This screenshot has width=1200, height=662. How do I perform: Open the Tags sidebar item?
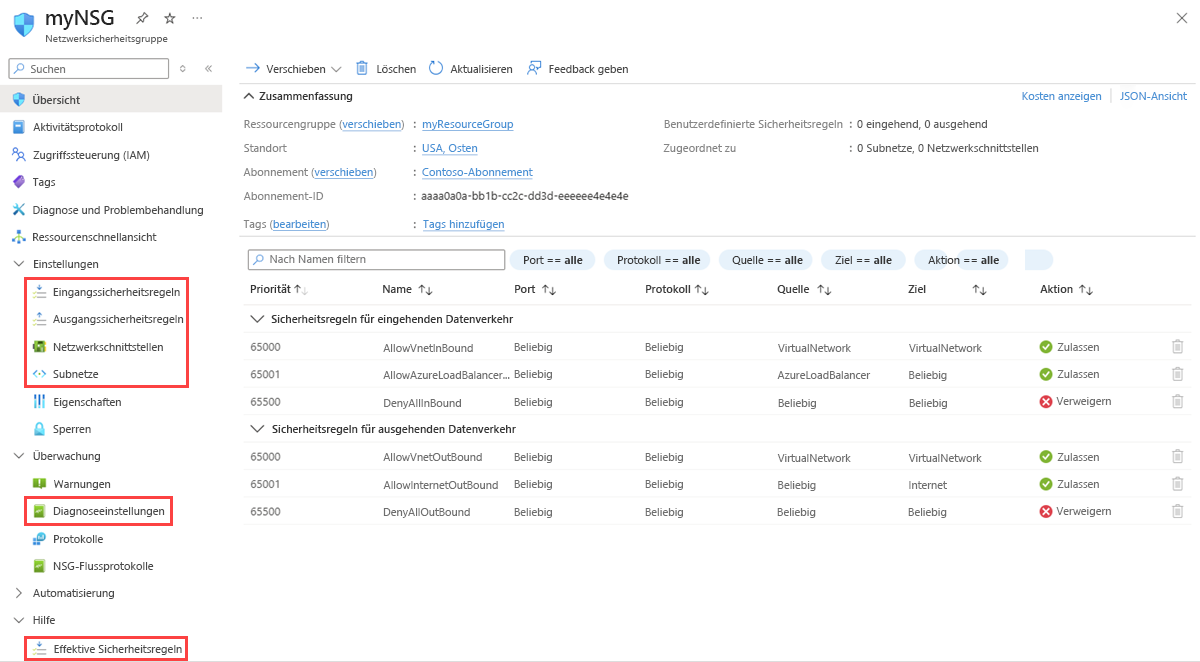tap(44, 182)
